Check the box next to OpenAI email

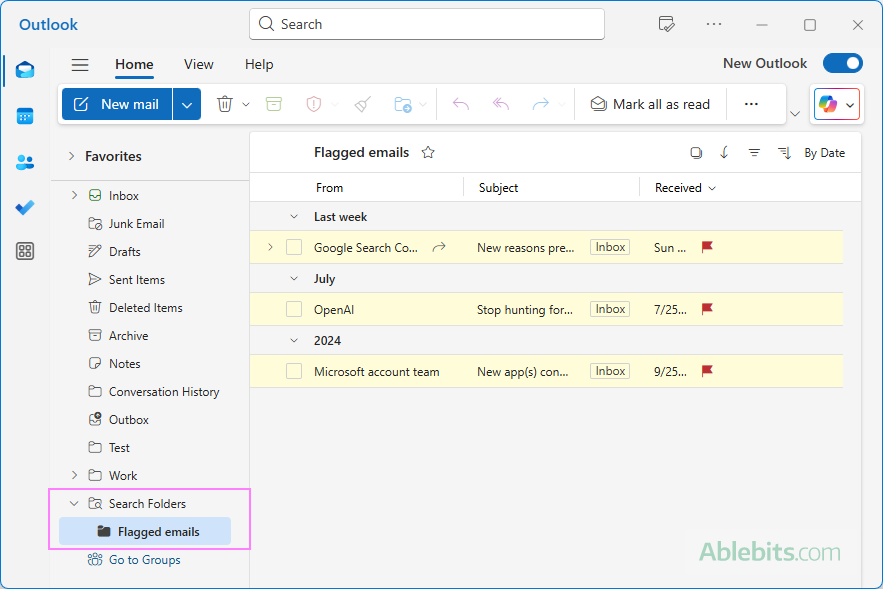coord(294,309)
